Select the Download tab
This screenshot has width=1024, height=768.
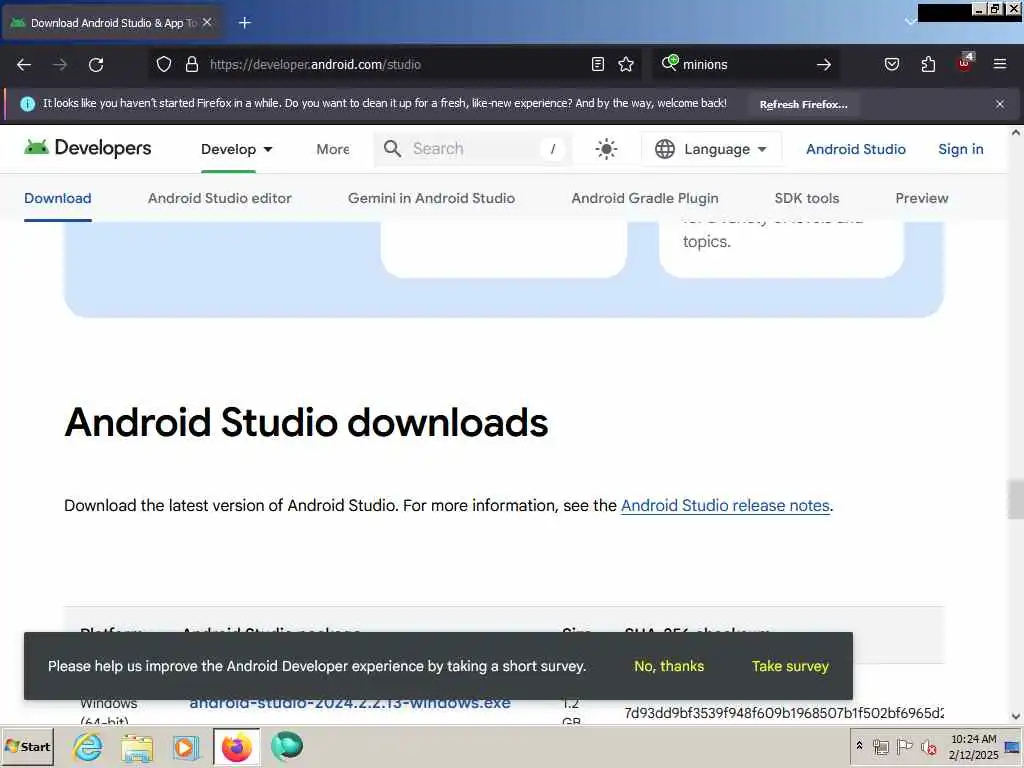pyautogui.click(x=57, y=198)
